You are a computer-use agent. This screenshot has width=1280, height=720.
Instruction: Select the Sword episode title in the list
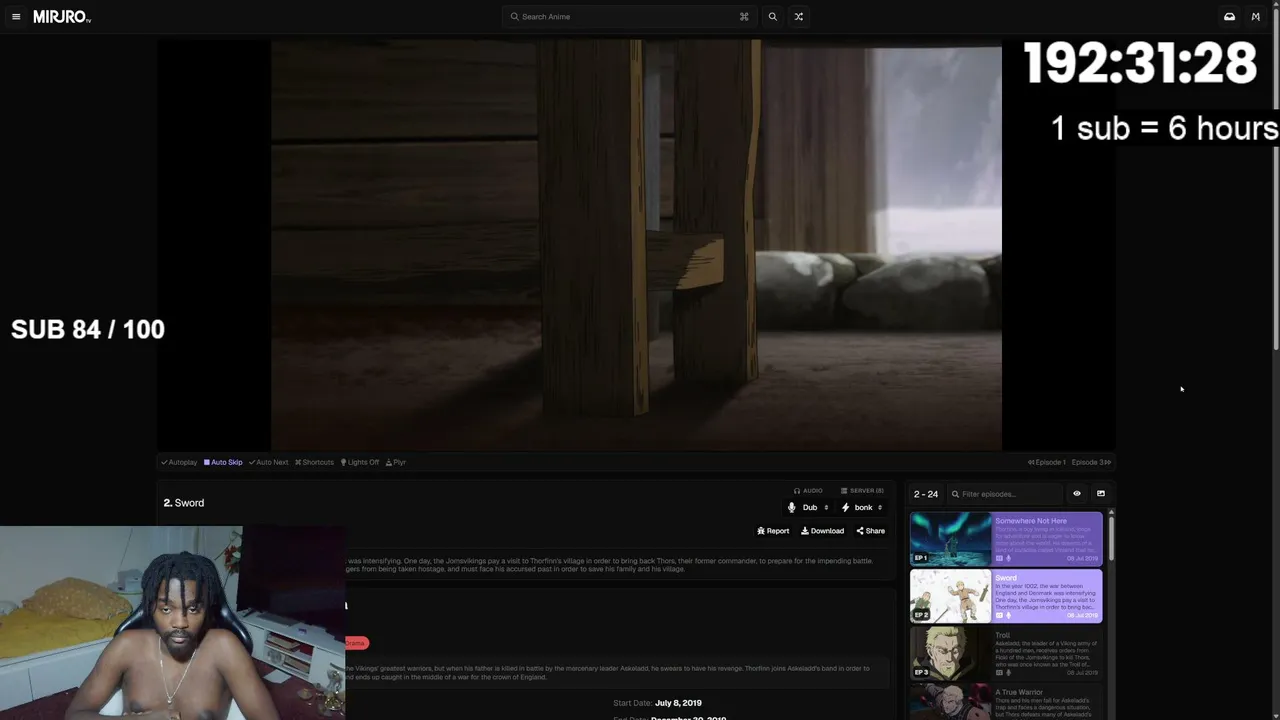(x=1006, y=578)
